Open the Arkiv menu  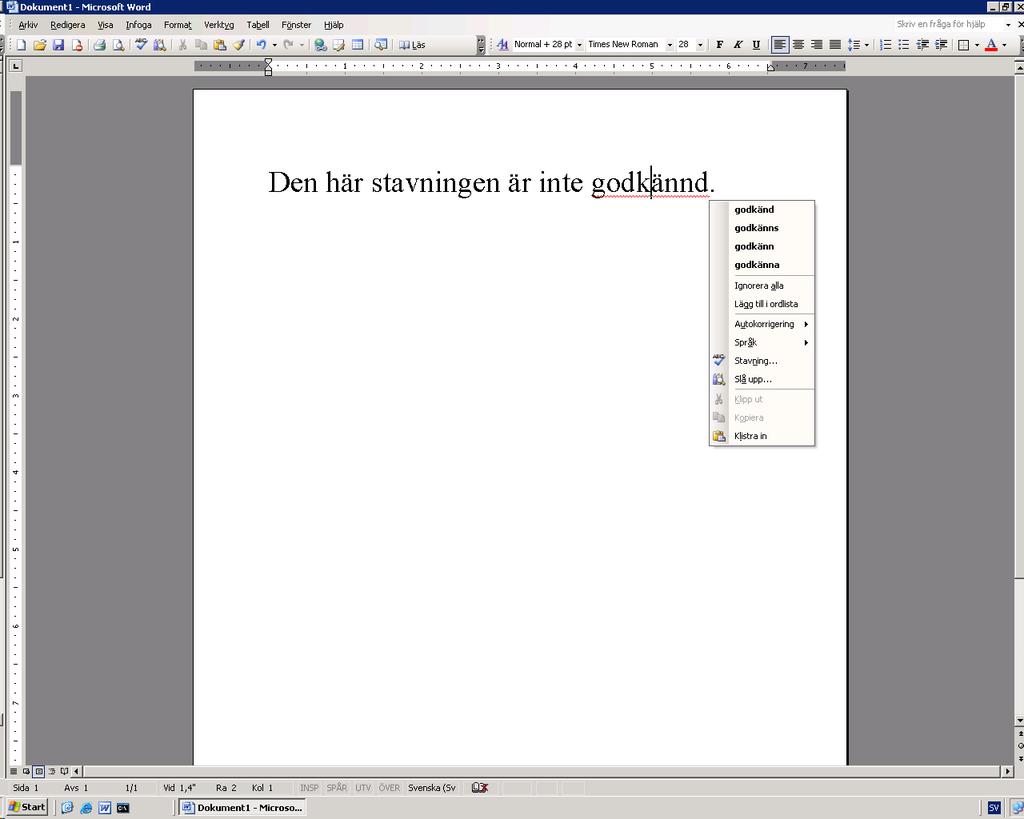point(28,25)
